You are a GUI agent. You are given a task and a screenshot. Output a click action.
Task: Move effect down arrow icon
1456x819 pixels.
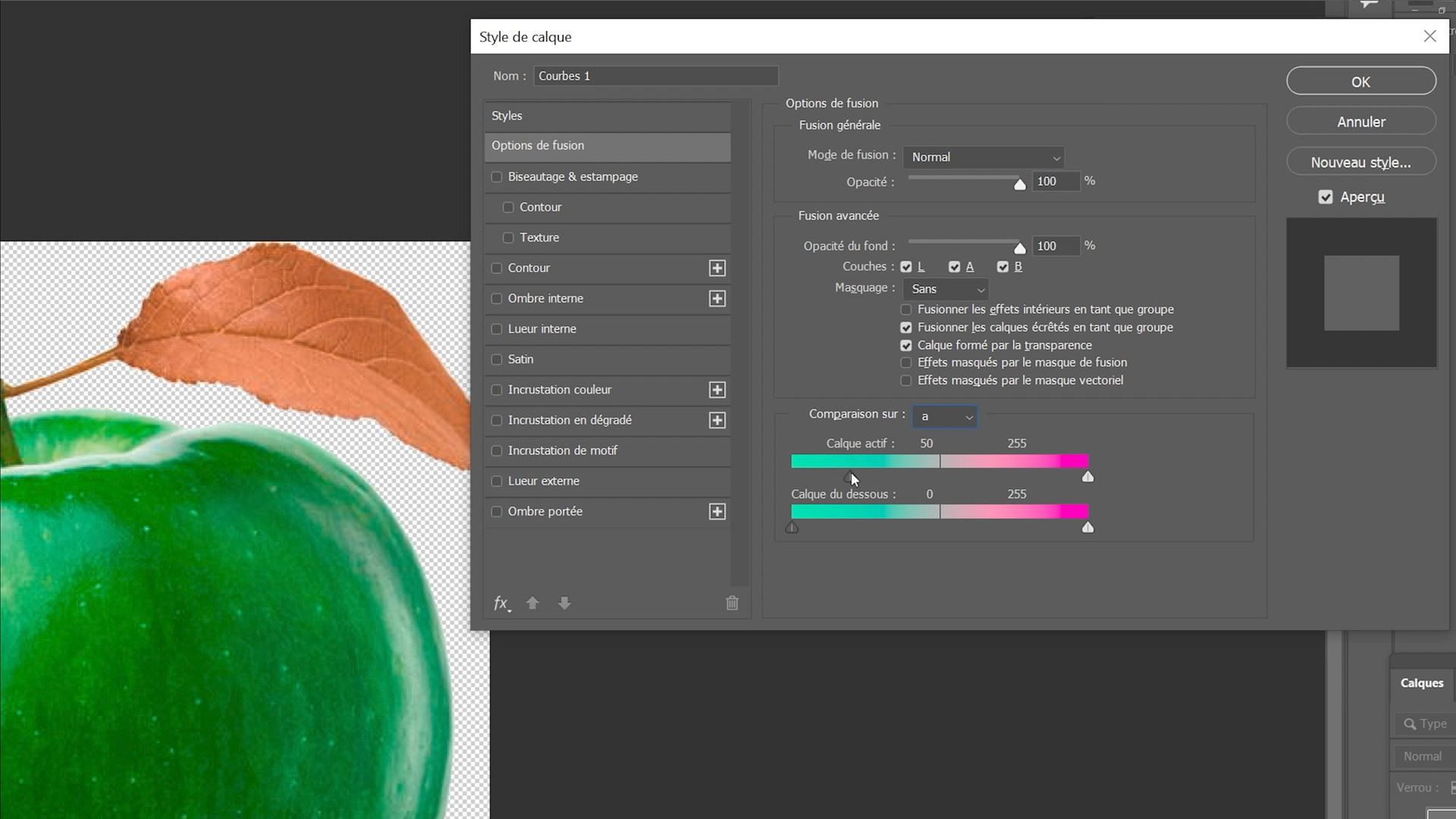pos(564,603)
